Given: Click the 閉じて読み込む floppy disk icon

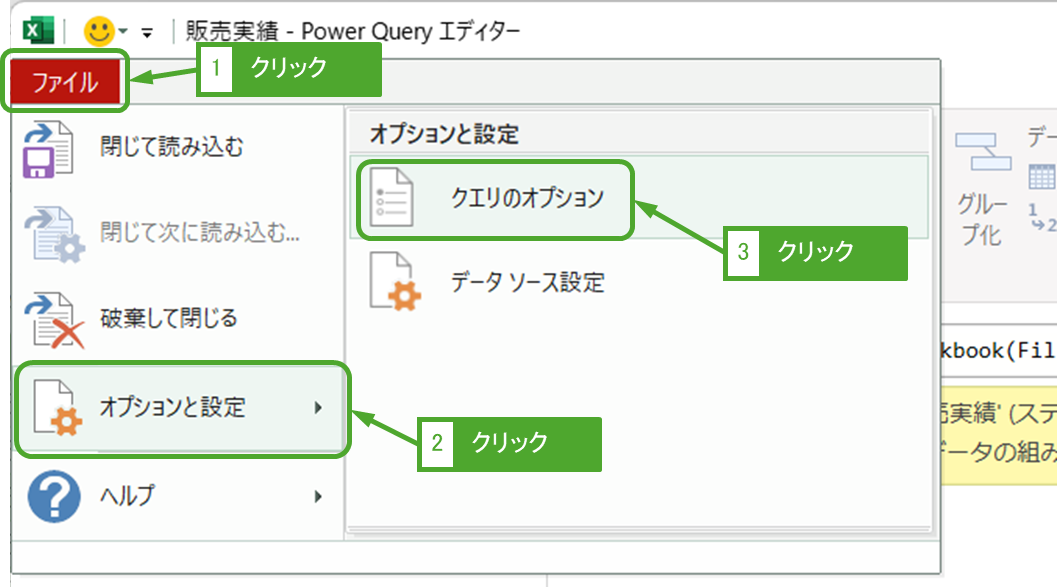Looking at the screenshot, I should [x=48, y=149].
